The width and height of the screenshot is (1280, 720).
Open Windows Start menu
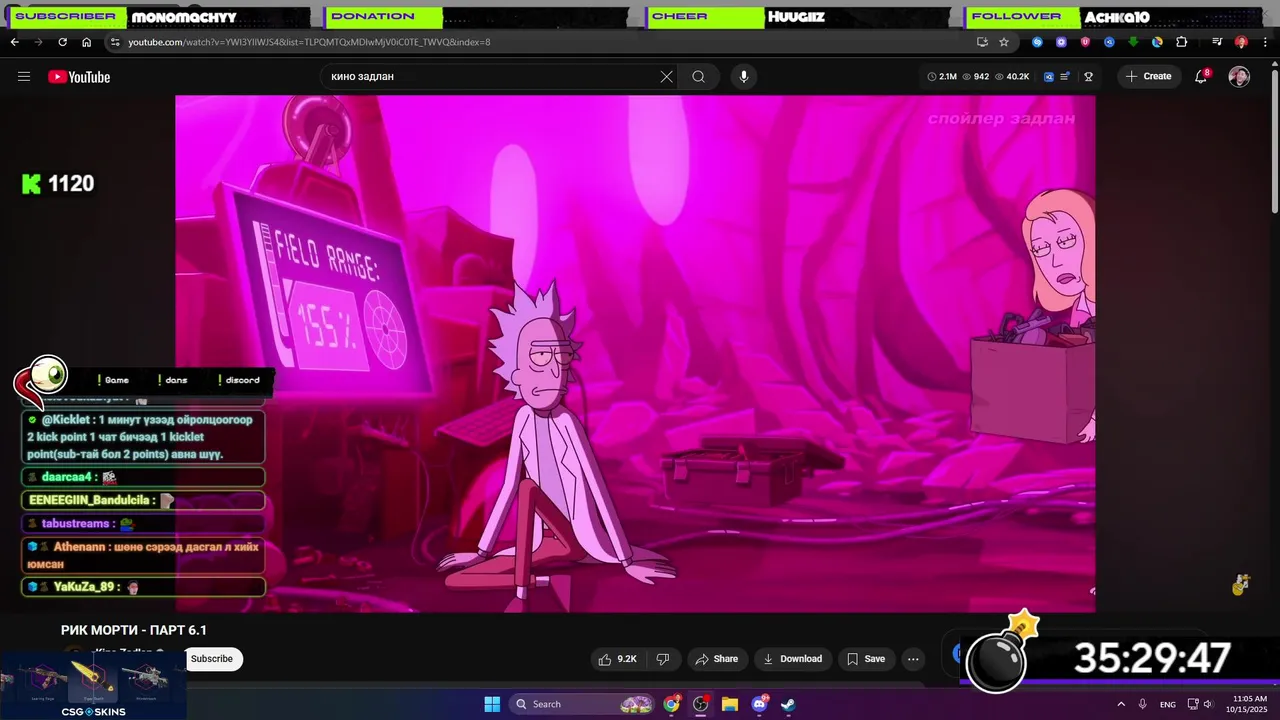point(492,704)
